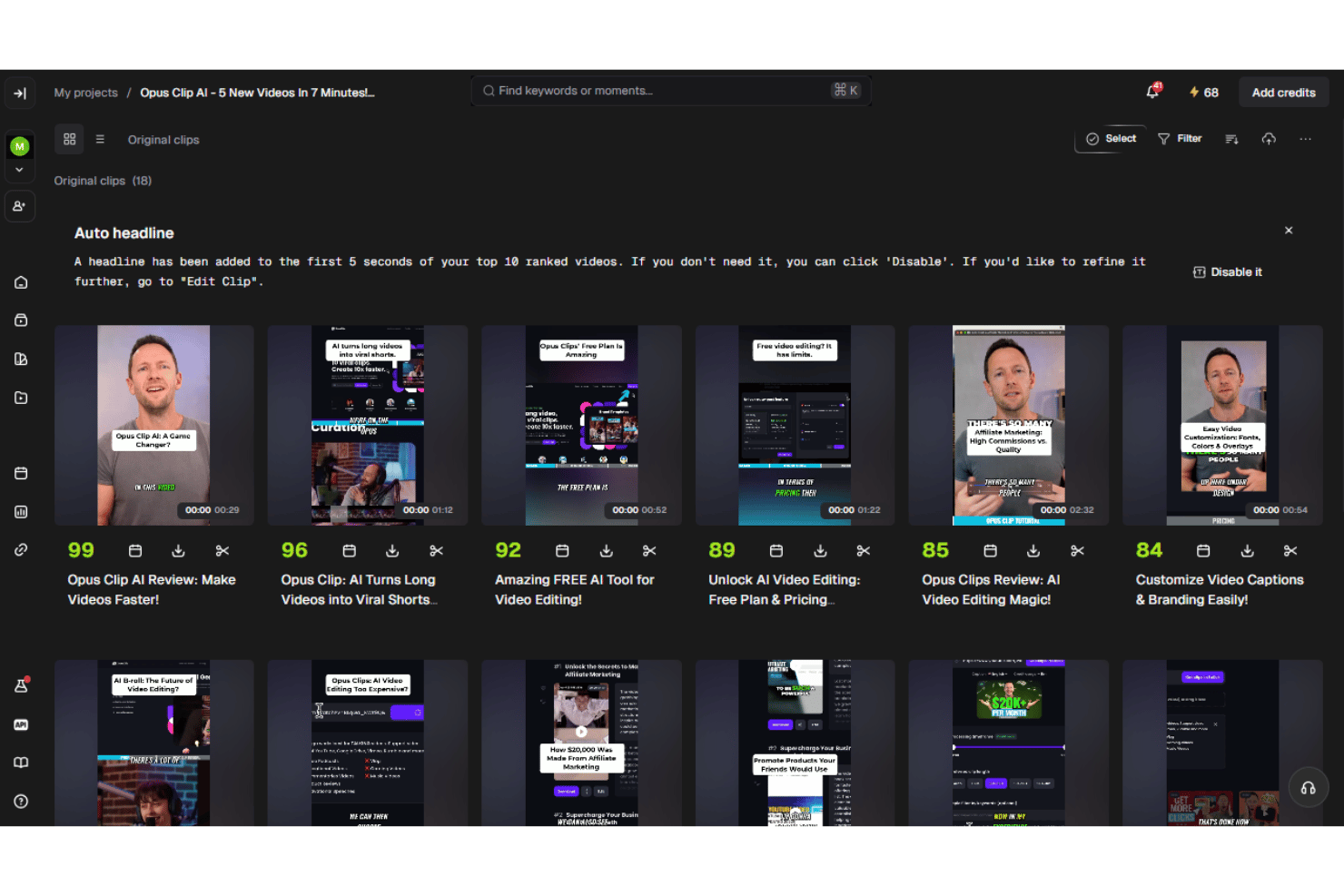The width and height of the screenshot is (1344, 896).
Task: Open the Opus Clip AI Review thumbnail
Action: pos(154,425)
